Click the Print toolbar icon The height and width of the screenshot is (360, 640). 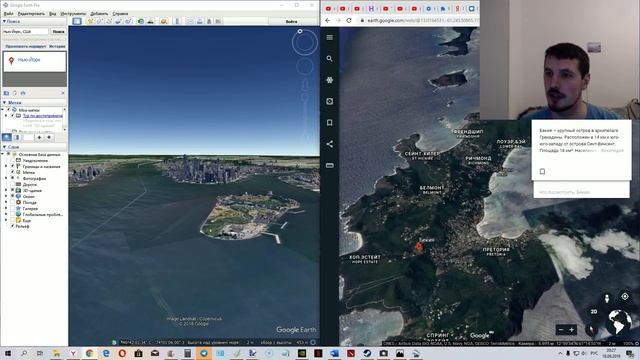click(200, 21)
